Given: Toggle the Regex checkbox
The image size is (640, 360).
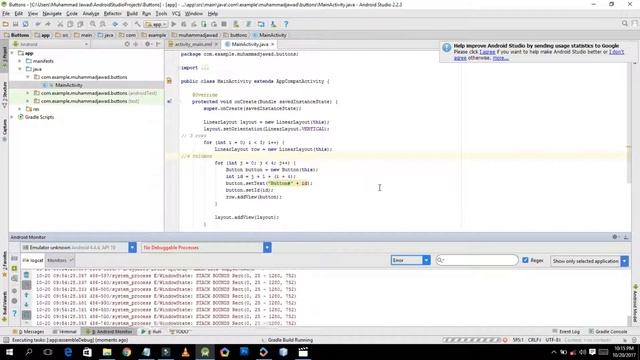Looking at the screenshot, I should click(x=525, y=260).
